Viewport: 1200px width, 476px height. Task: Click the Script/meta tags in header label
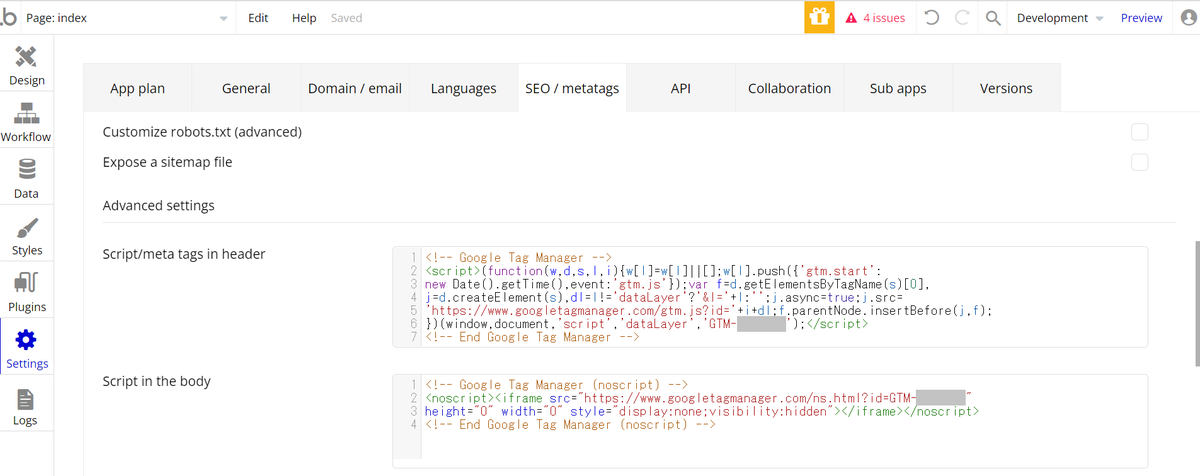point(184,254)
